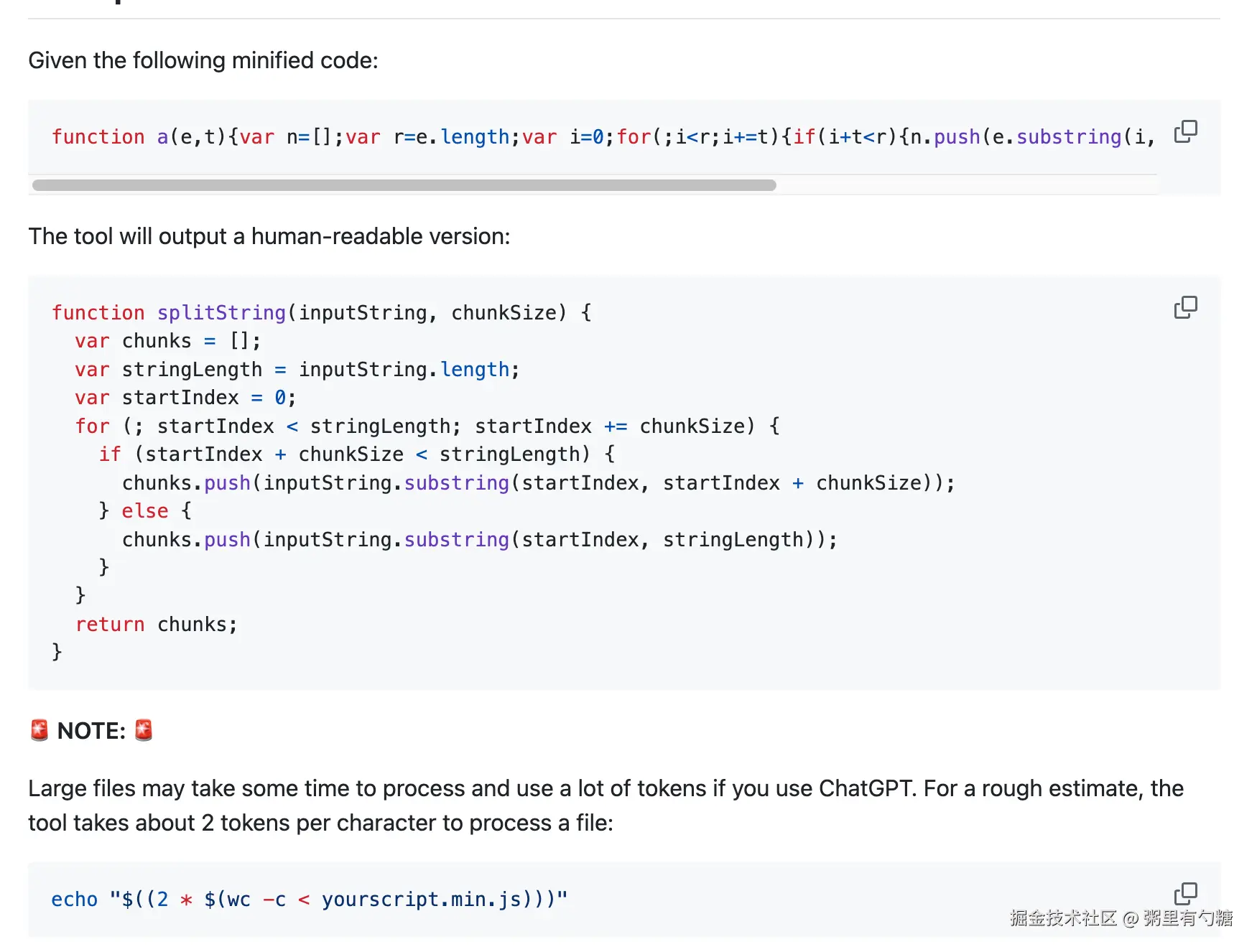The width and height of the screenshot is (1257, 952).
Task: Copy the echo wc command snippet
Action: pyautogui.click(x=1185, y=894)
